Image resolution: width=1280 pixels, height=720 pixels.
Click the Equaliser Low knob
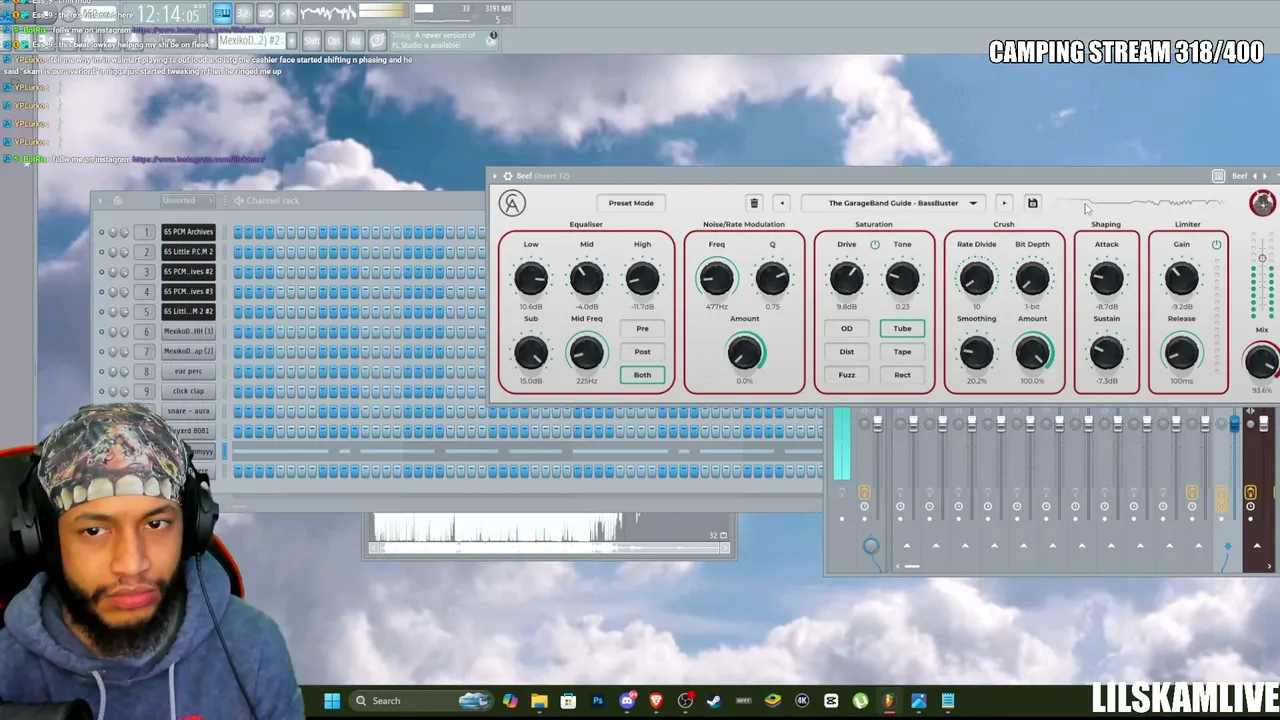[x=531, y=278]
